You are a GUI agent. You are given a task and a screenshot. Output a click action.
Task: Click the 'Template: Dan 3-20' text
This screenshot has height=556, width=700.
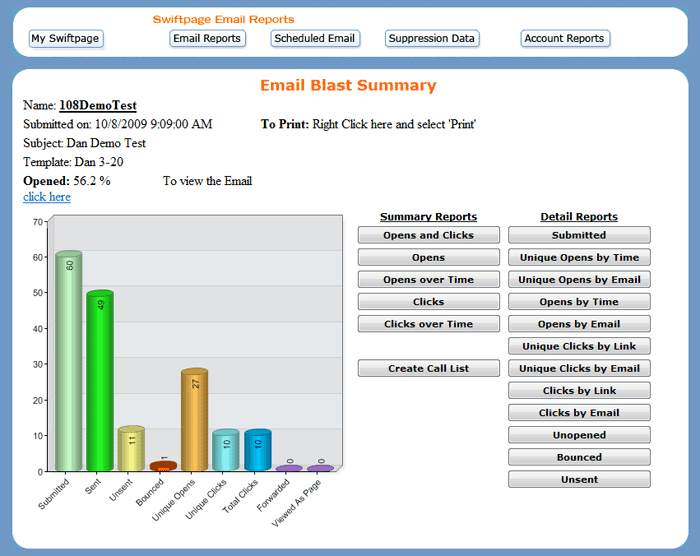[x=73, y=162]
